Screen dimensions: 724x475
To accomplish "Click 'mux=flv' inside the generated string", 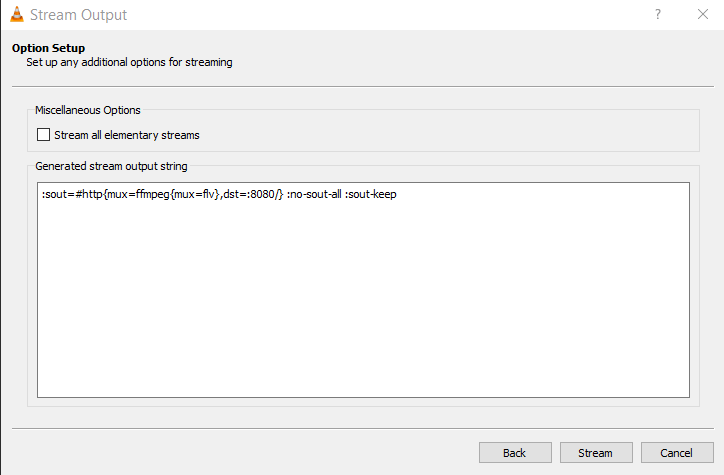I will point(194,194).
